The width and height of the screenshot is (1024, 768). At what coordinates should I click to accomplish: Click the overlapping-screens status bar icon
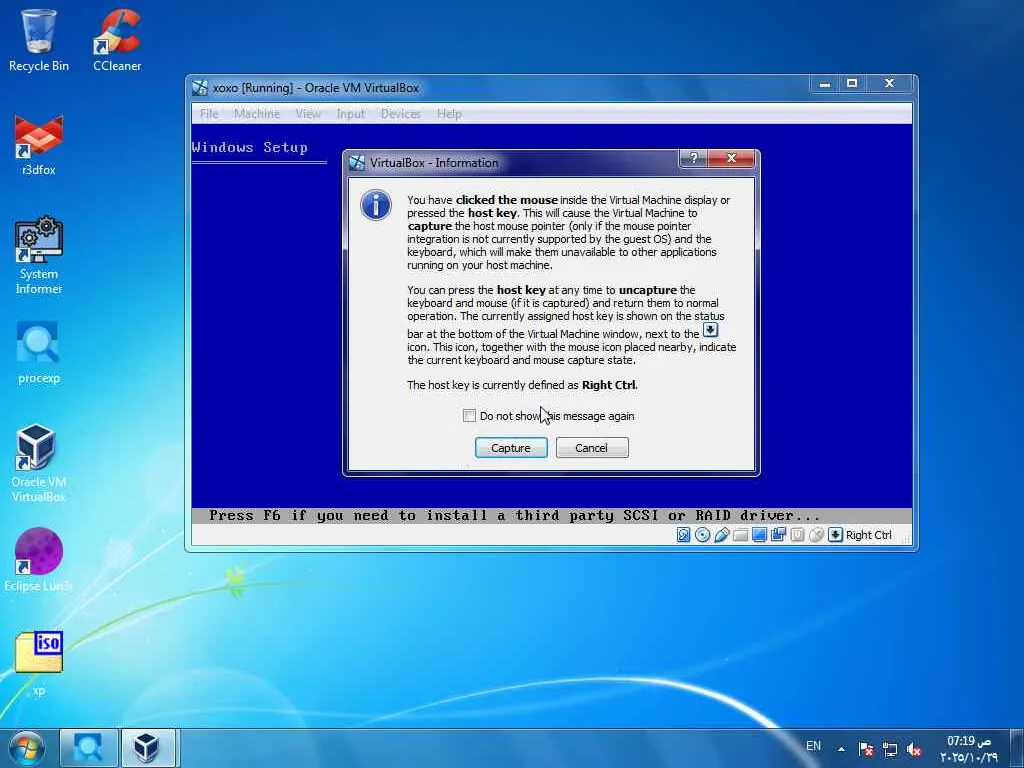778,535
